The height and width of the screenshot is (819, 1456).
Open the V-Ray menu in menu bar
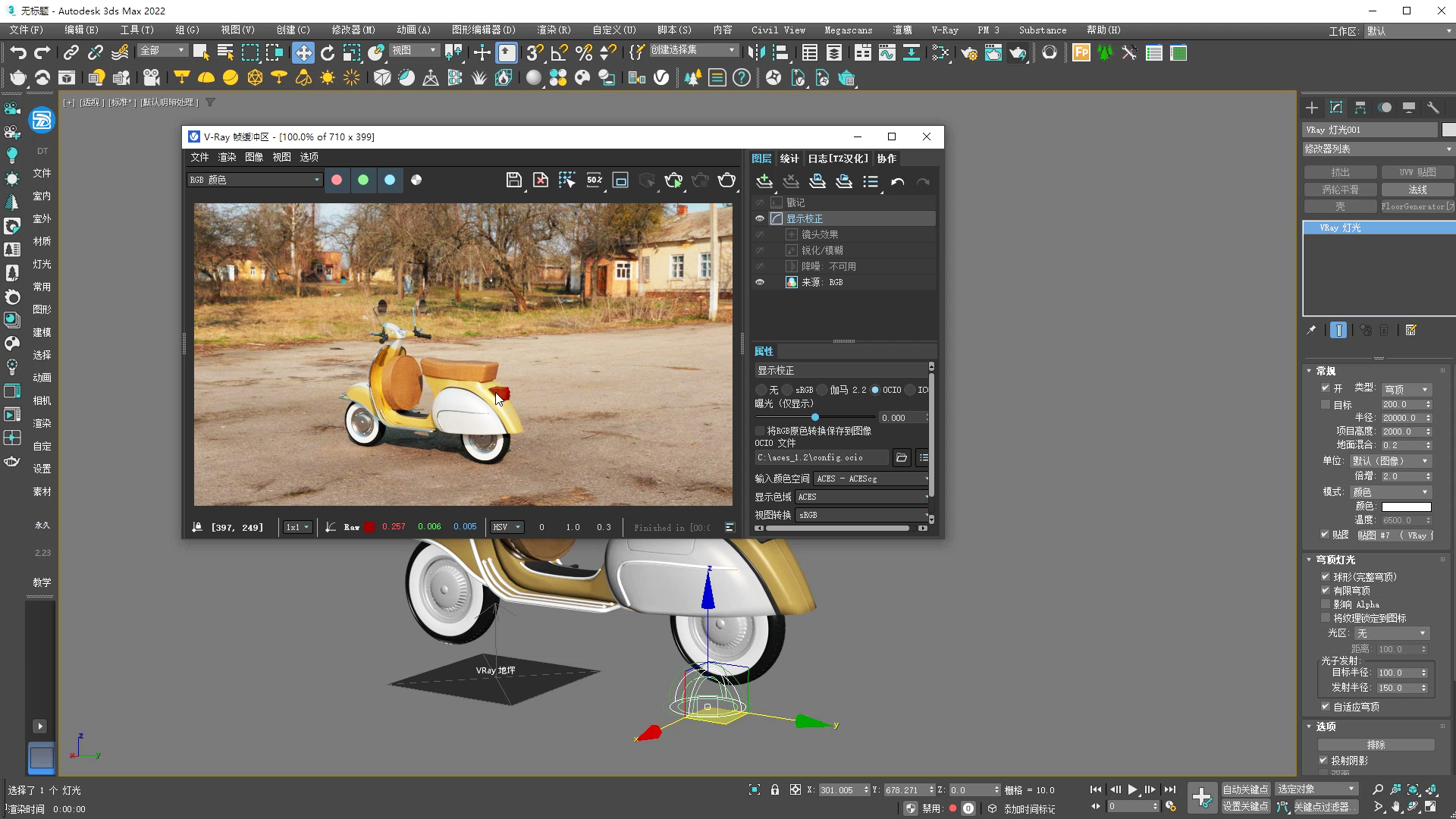tap(944, 30)
